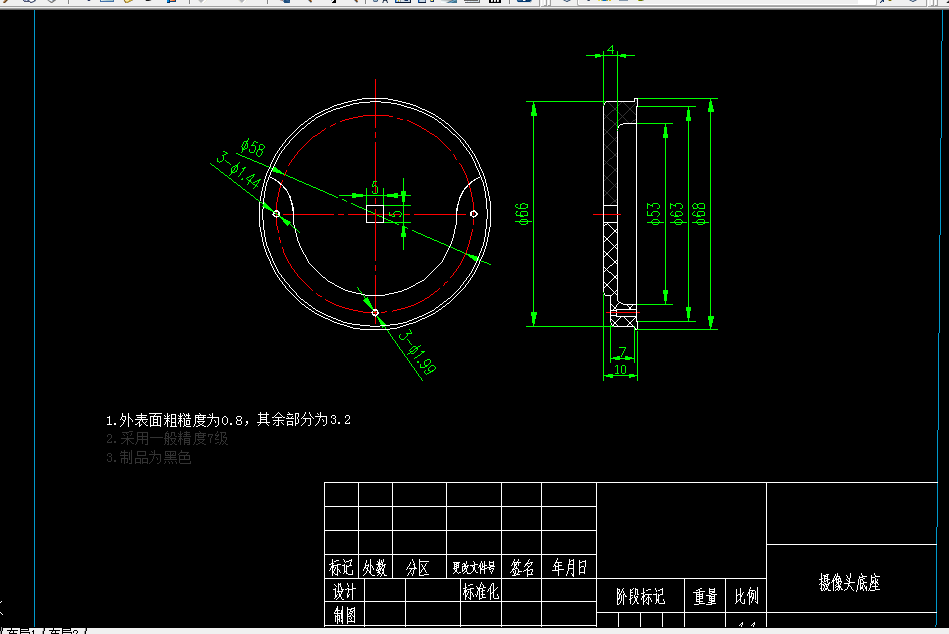Click the '签名' title block cell
The width and height of the screenshot is (949, 634).
521,567
